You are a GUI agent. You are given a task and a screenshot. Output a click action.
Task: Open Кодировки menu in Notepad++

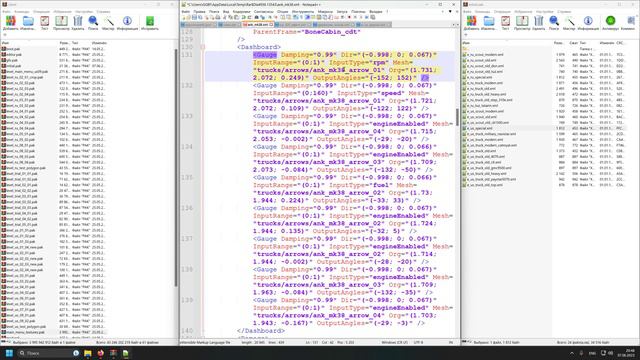241,12
